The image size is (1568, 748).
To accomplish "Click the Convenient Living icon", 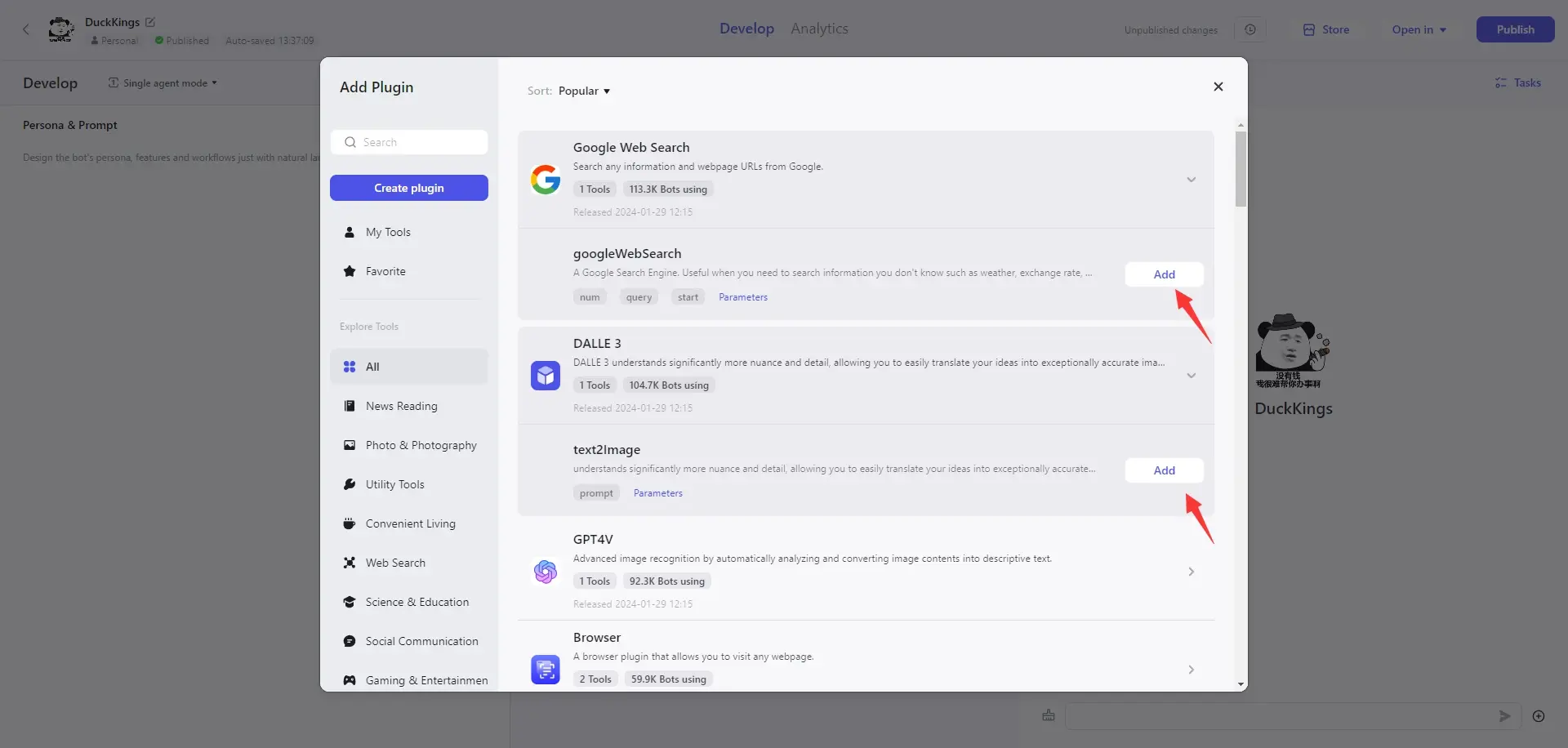I will pos(350,523).
